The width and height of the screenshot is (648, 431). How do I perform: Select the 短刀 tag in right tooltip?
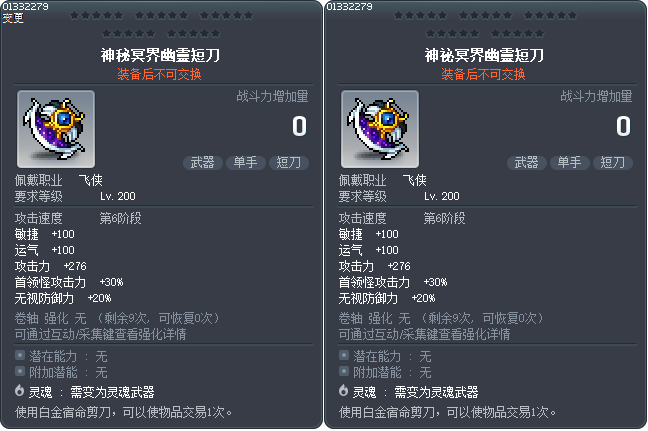(612, 162)
